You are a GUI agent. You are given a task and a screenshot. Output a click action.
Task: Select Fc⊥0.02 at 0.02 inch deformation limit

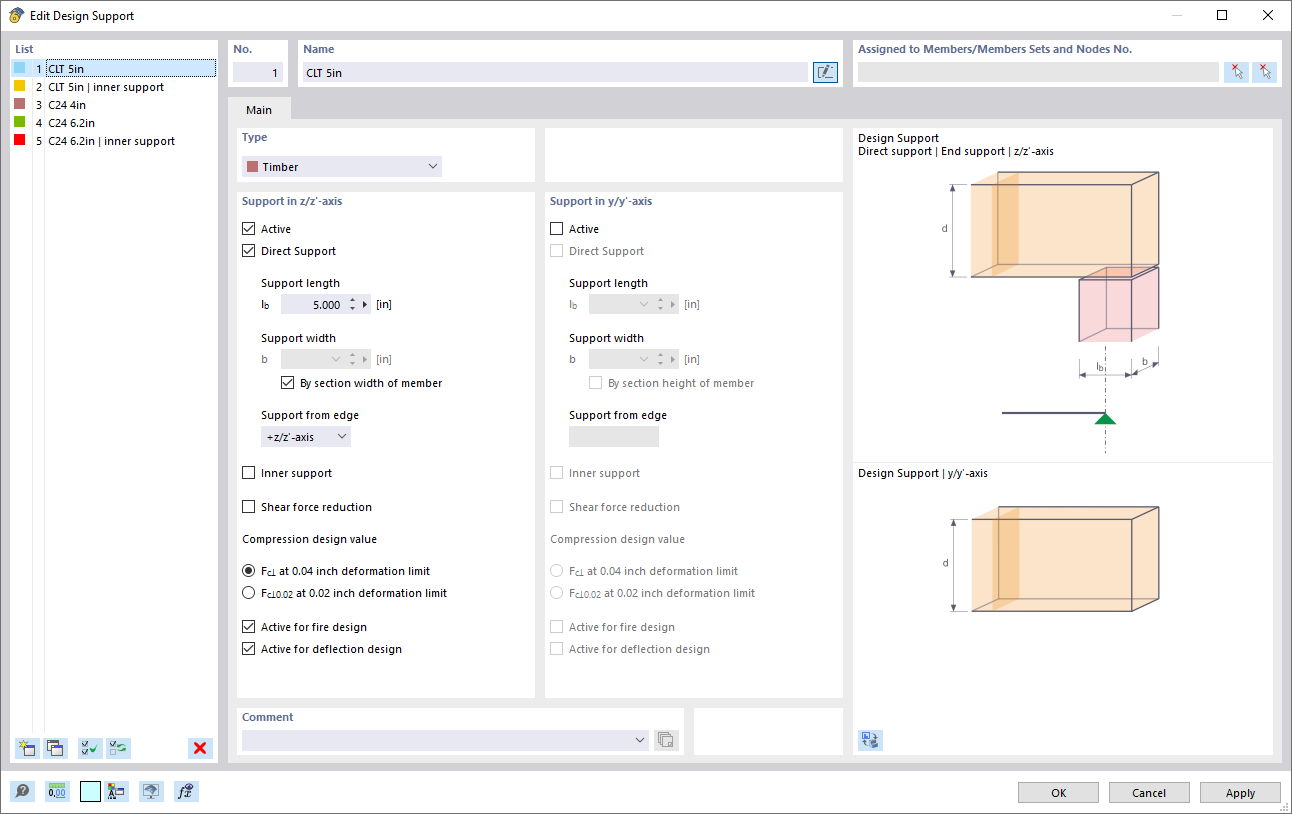click(x=248, y=592)
